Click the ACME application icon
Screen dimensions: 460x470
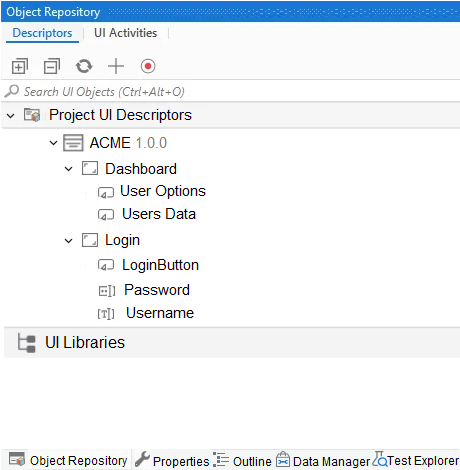[73, 143]
